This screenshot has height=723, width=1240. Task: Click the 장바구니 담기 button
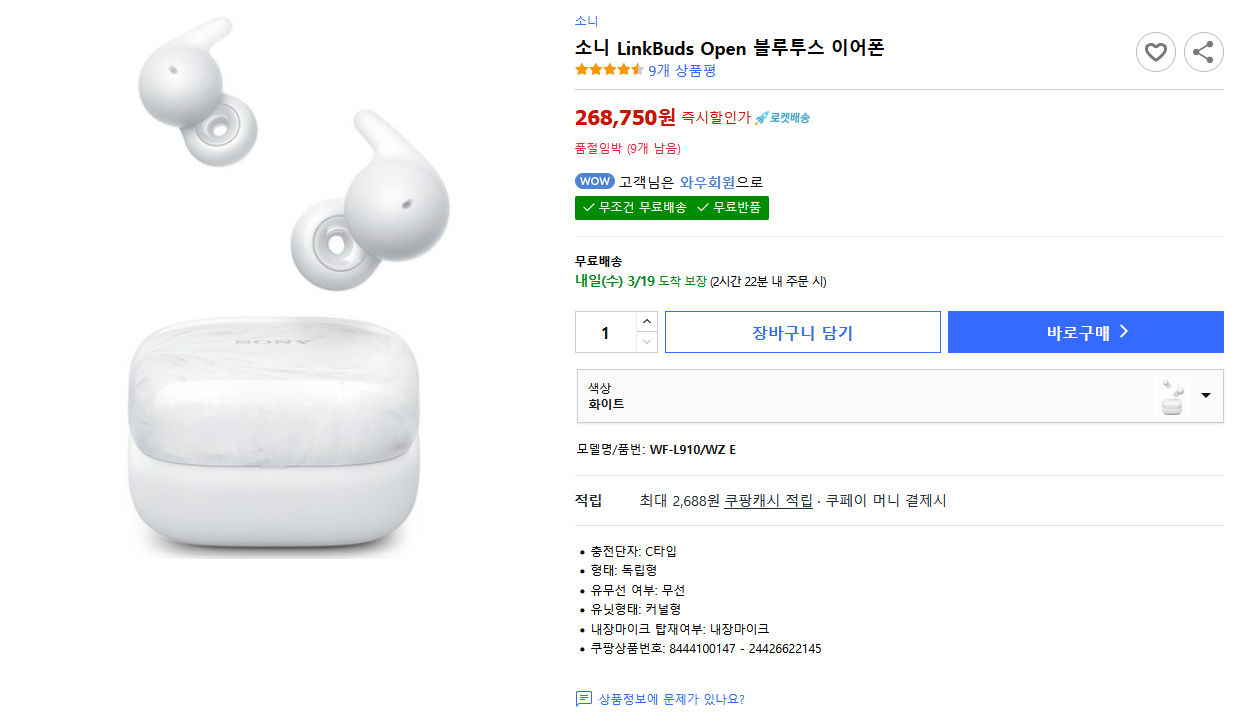tap(802, 332)
